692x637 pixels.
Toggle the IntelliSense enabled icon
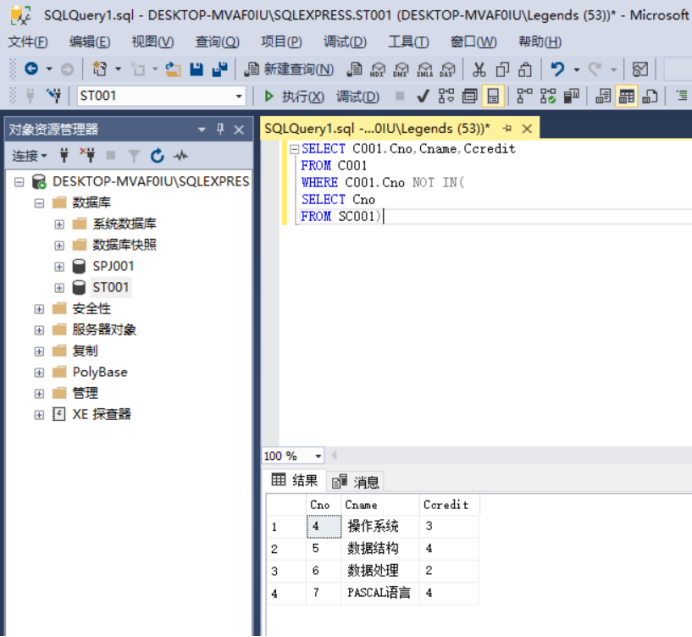(493, 96)
